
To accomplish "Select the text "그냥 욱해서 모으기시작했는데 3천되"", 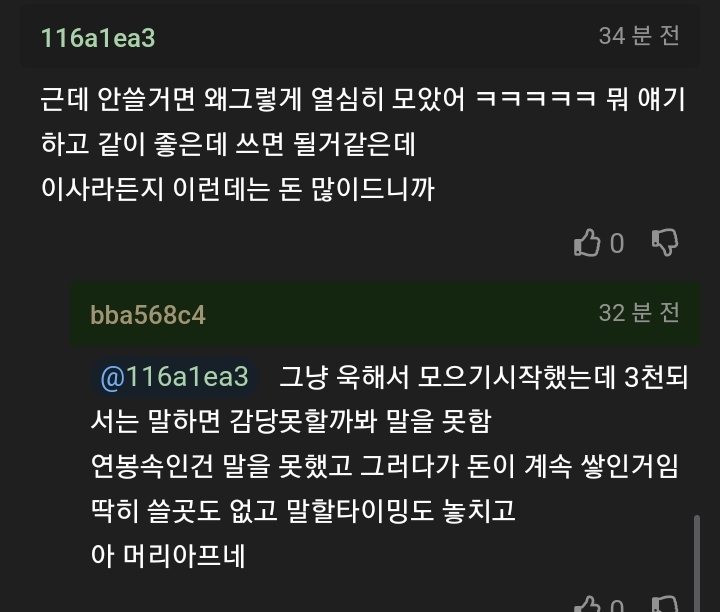I will pyautogui.click(x=478, y=377).
